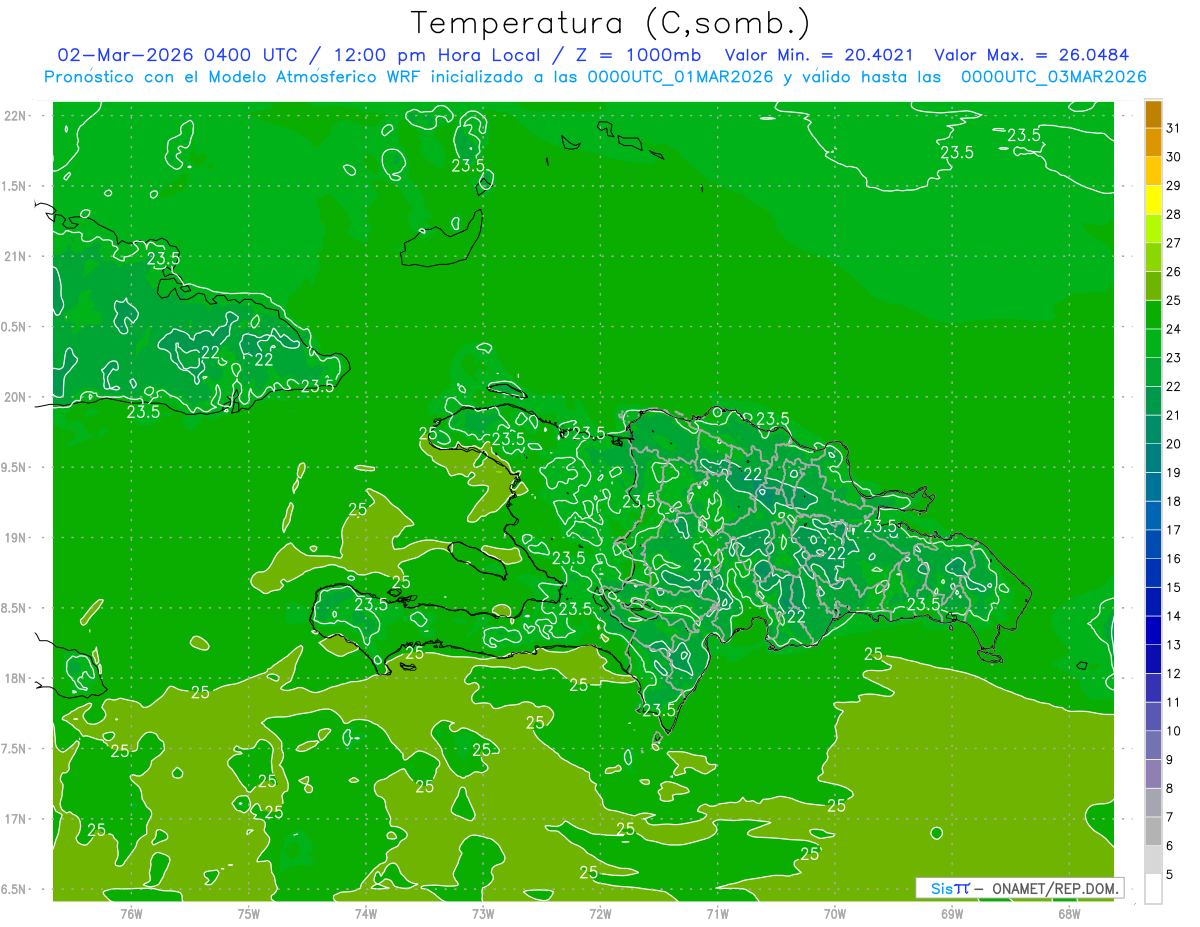
Task: Click the '21N' latitude label
Action: [x=17, y=256]
